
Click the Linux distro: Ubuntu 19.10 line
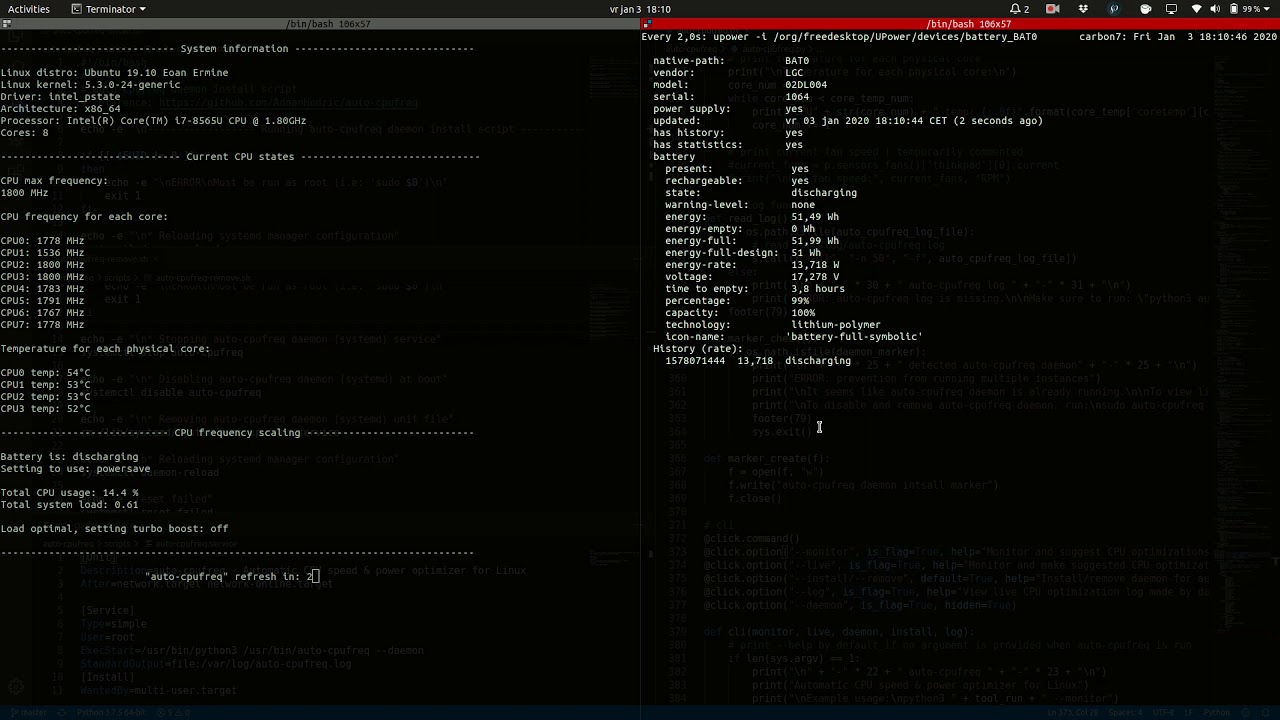pyautogui.click(x=114, y=72)
